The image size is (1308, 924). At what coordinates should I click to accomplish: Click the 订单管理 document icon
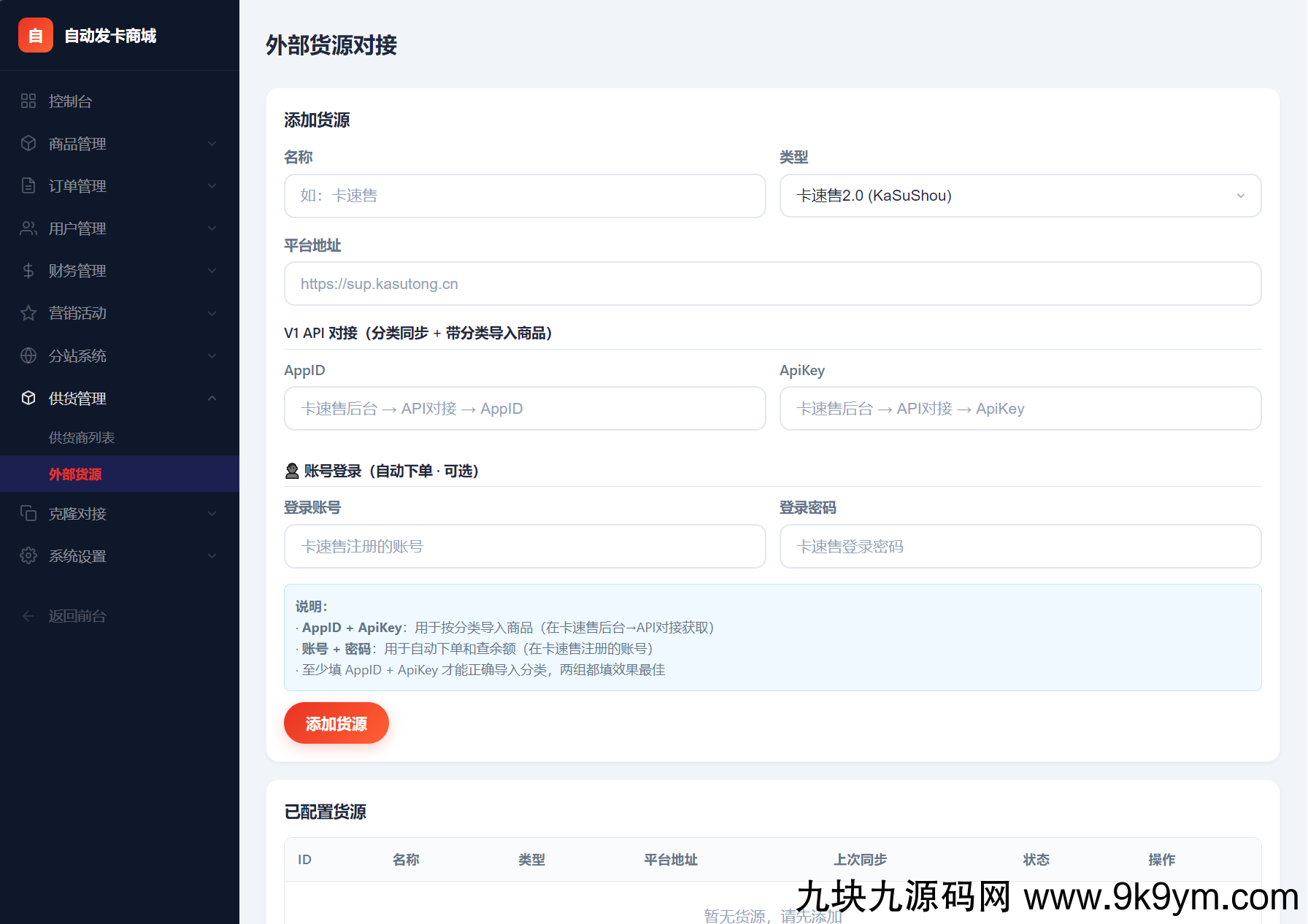(x=28, y=185)
